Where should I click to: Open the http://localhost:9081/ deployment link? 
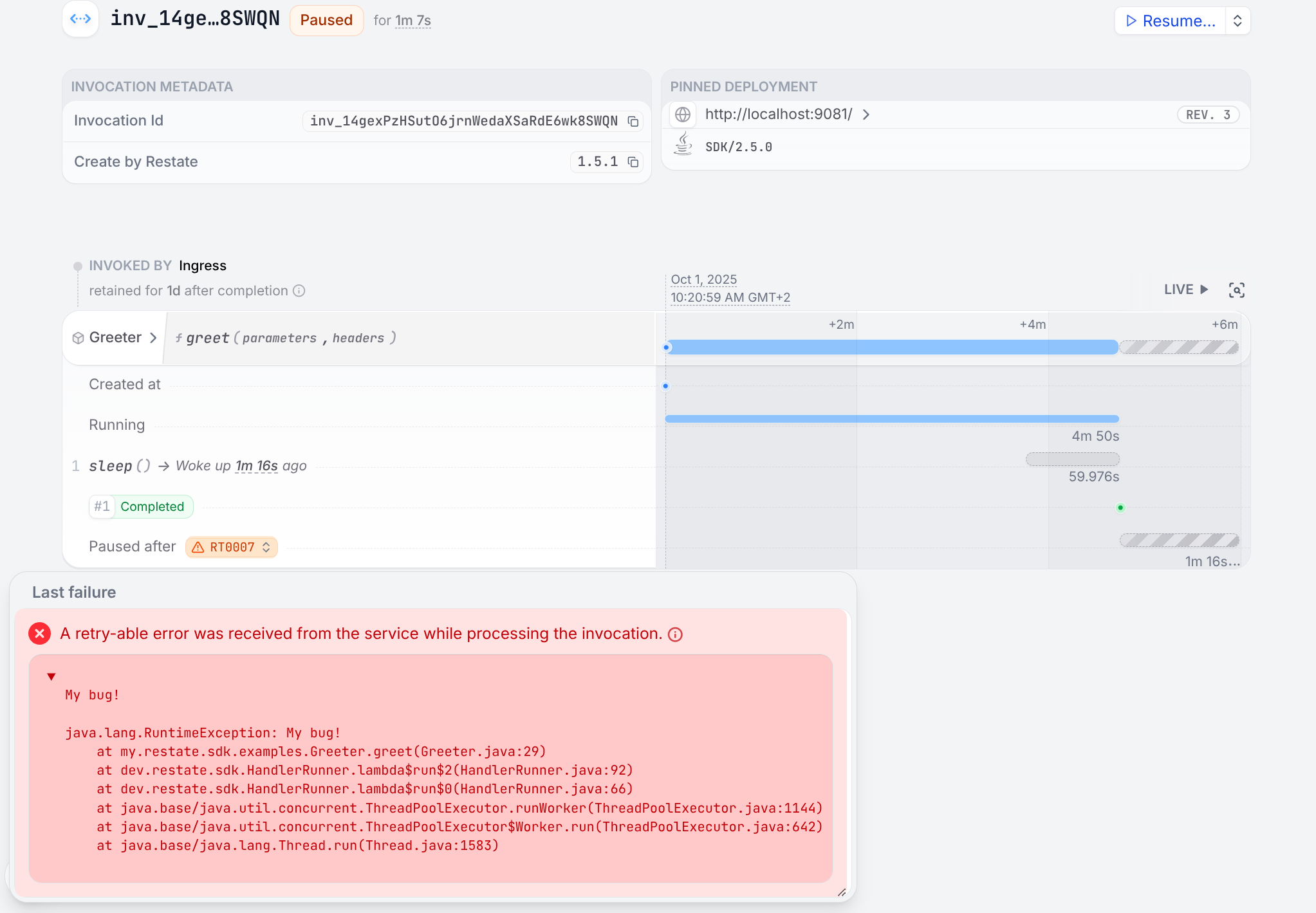[x=779, y=115]
